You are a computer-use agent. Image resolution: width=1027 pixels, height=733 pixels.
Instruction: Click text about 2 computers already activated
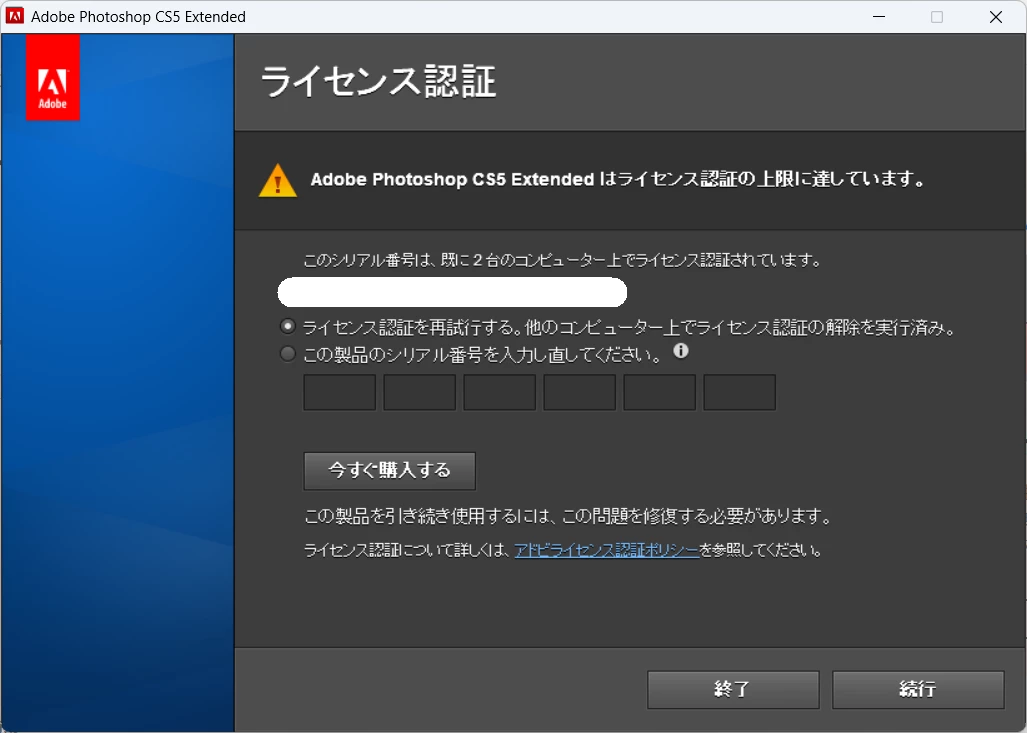click(x=562, y=260)
